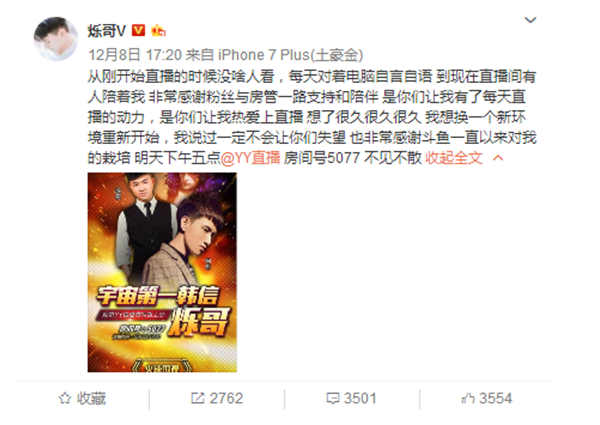Screen dimensions: 600x425
Task: Open the 宇宙第一韩信 poster image
Action: (x=162, y=272)
